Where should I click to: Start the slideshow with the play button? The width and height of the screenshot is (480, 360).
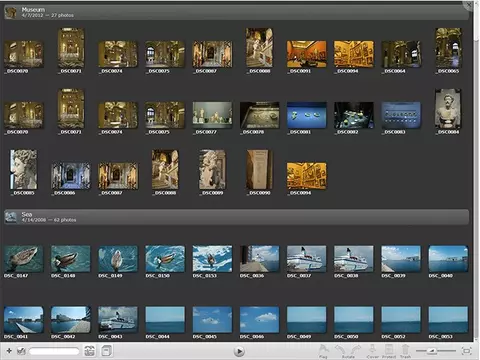coord(239,351)
